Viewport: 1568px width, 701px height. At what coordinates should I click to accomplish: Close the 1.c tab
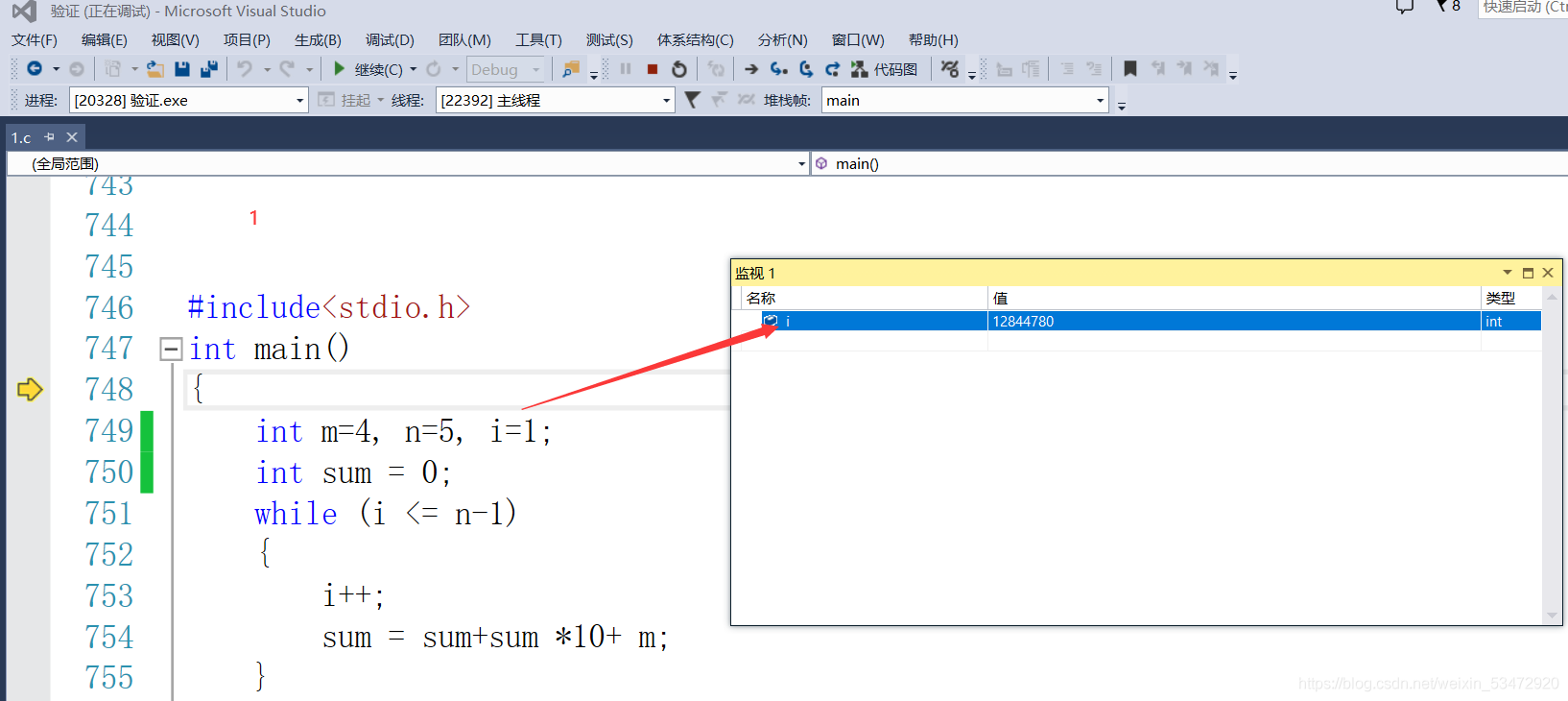[72, 137]
